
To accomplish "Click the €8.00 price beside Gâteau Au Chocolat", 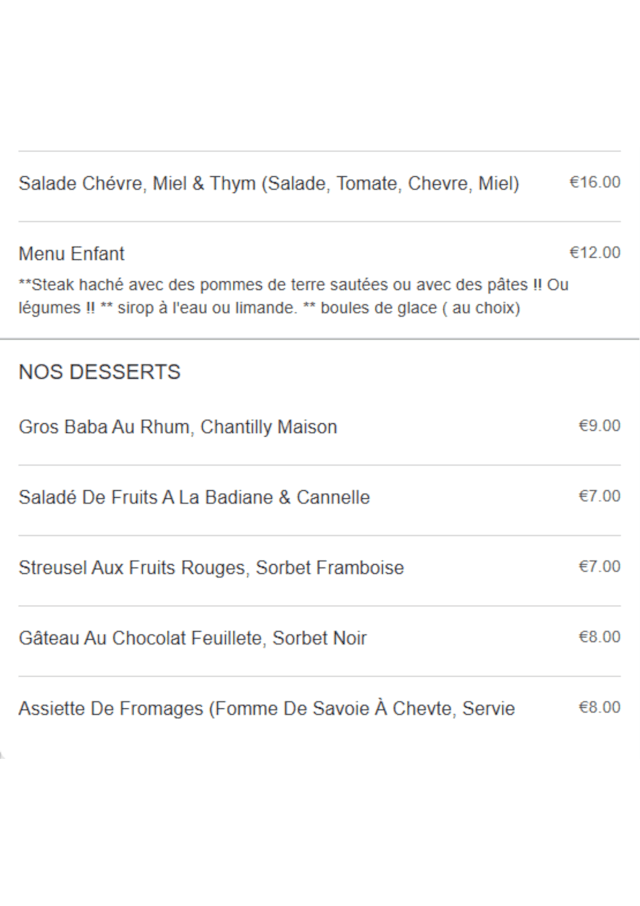I will click(599, 636).
